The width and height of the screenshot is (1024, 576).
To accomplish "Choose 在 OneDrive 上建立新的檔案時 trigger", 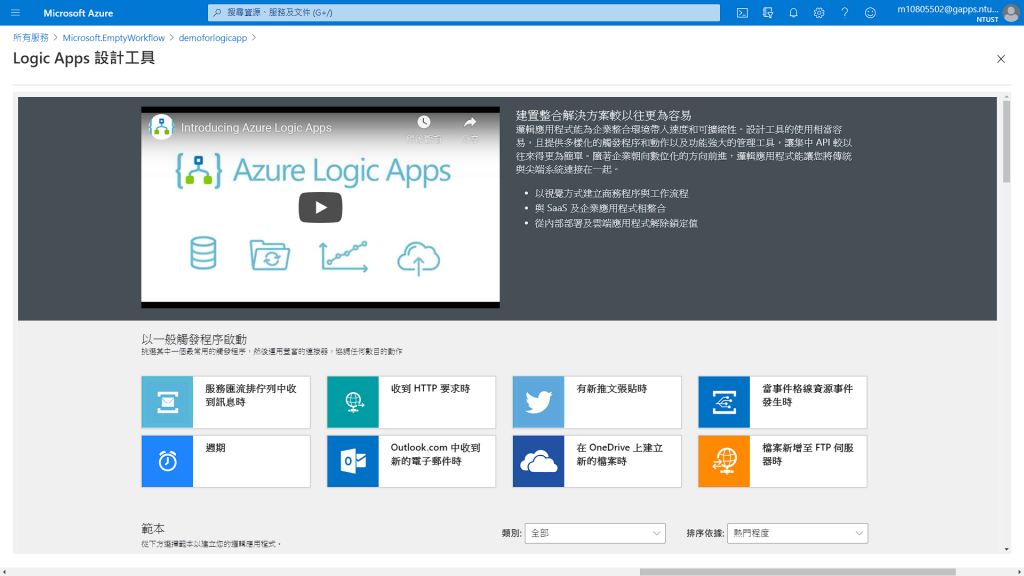I will point(597,461).
